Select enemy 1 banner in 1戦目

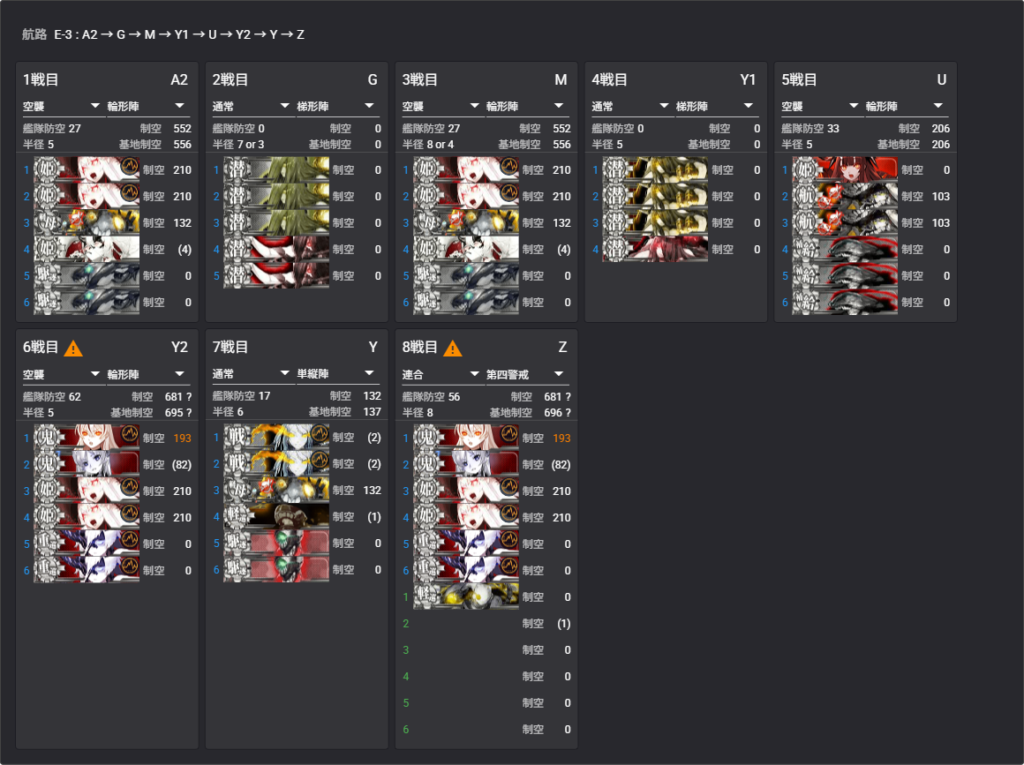tap(87, 170)
